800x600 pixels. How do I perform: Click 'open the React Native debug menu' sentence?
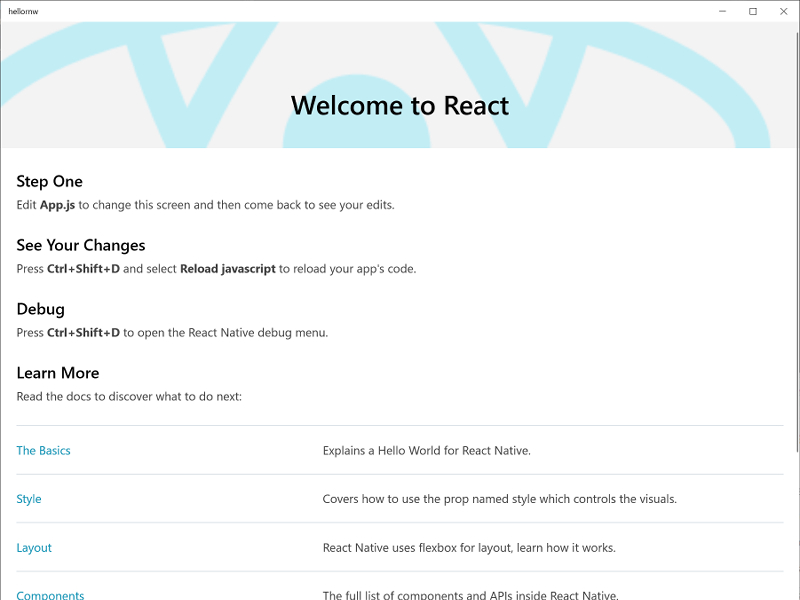point(172,333)
